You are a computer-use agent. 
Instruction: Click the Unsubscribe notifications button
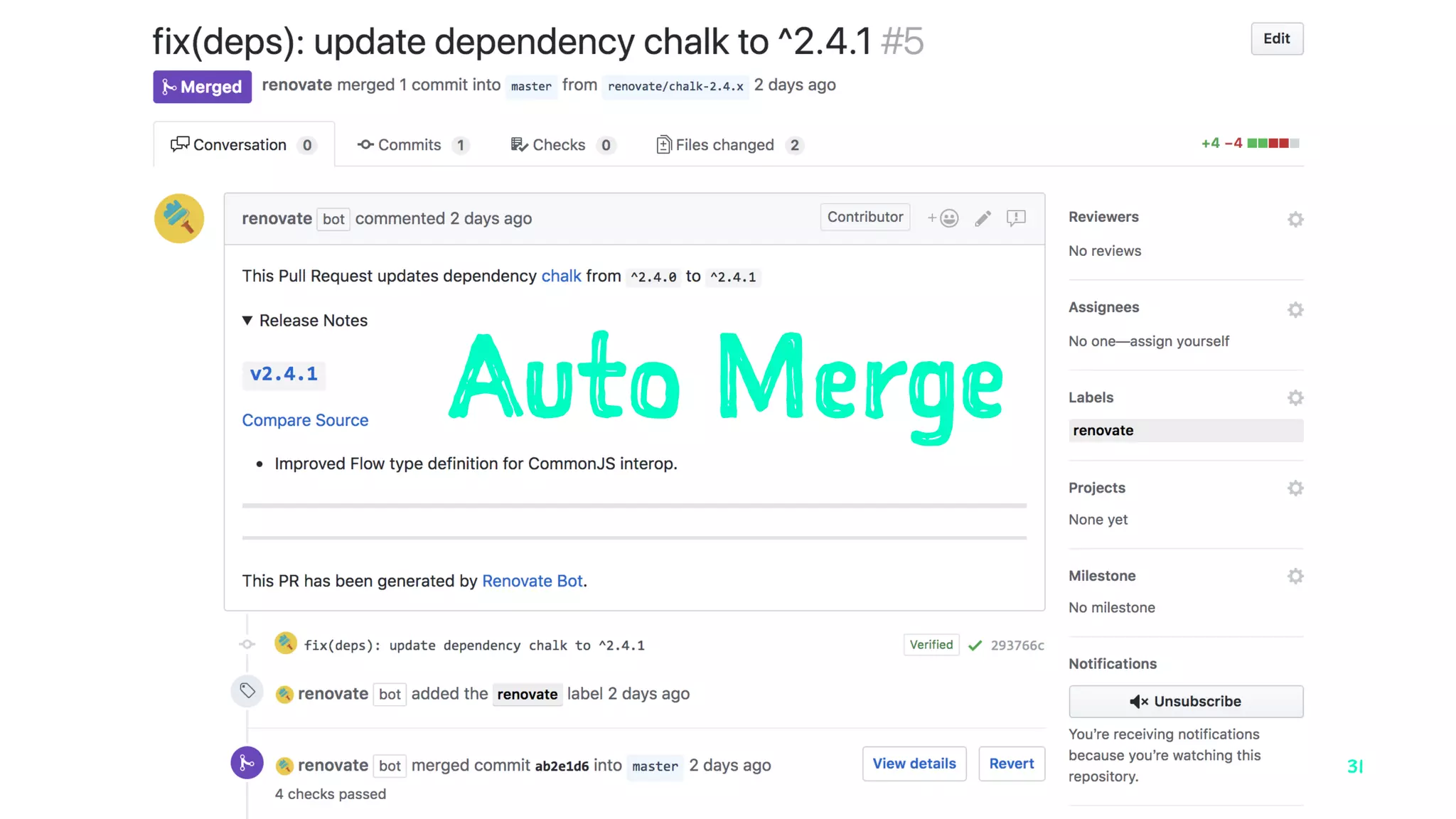click(1185, 701)
